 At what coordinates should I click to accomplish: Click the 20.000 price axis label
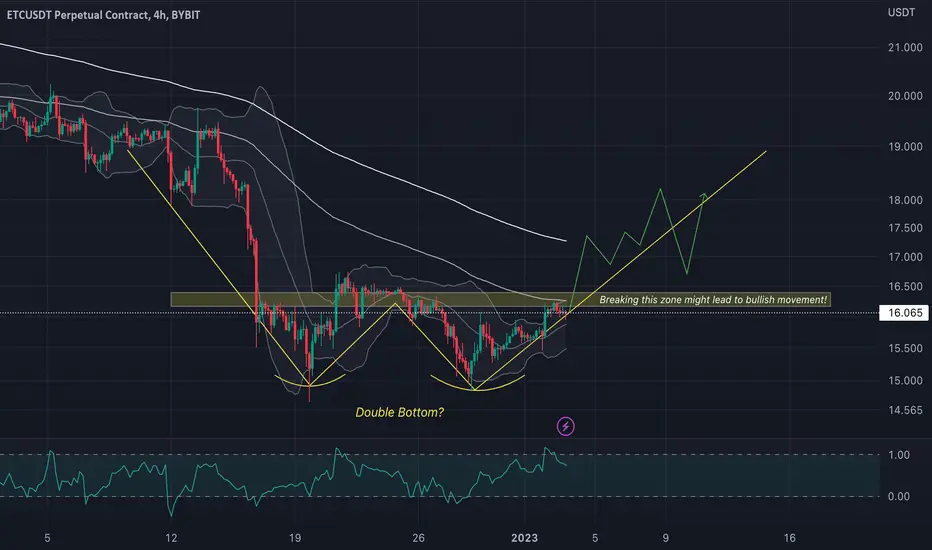point(905,96)
